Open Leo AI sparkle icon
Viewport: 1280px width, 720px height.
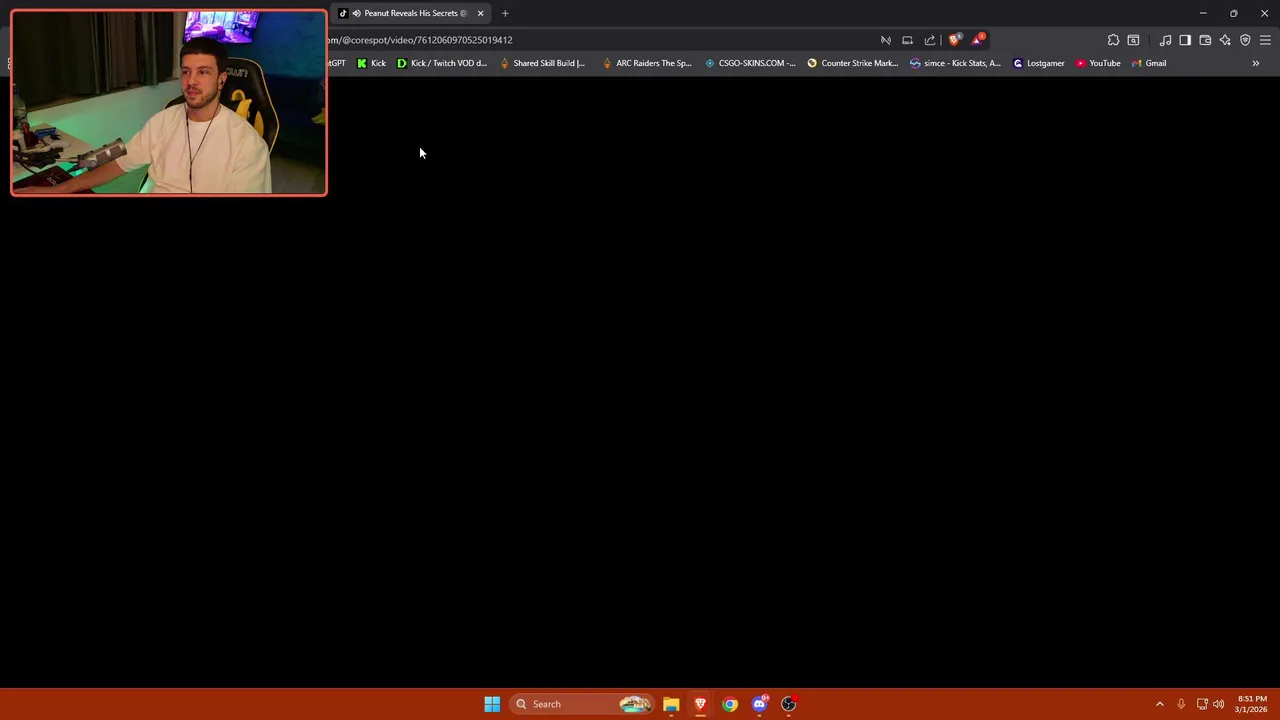(x=1225, y=40)
